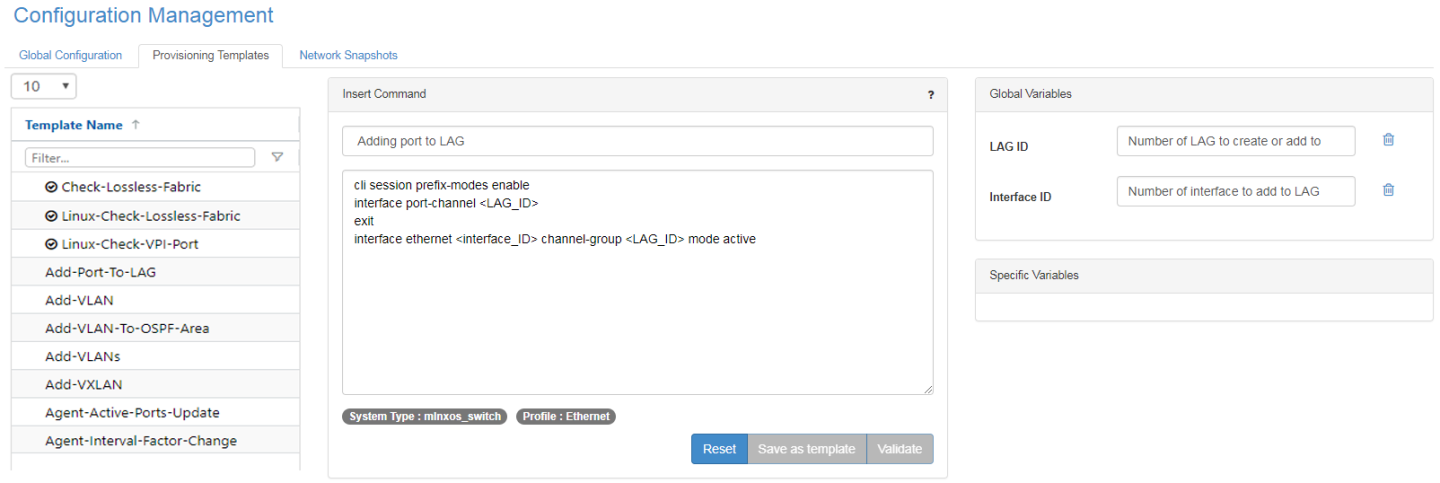Click the Check-Lossless-Fabric check icon
This screenshot has width=1440, height=483.
point(51,187)
